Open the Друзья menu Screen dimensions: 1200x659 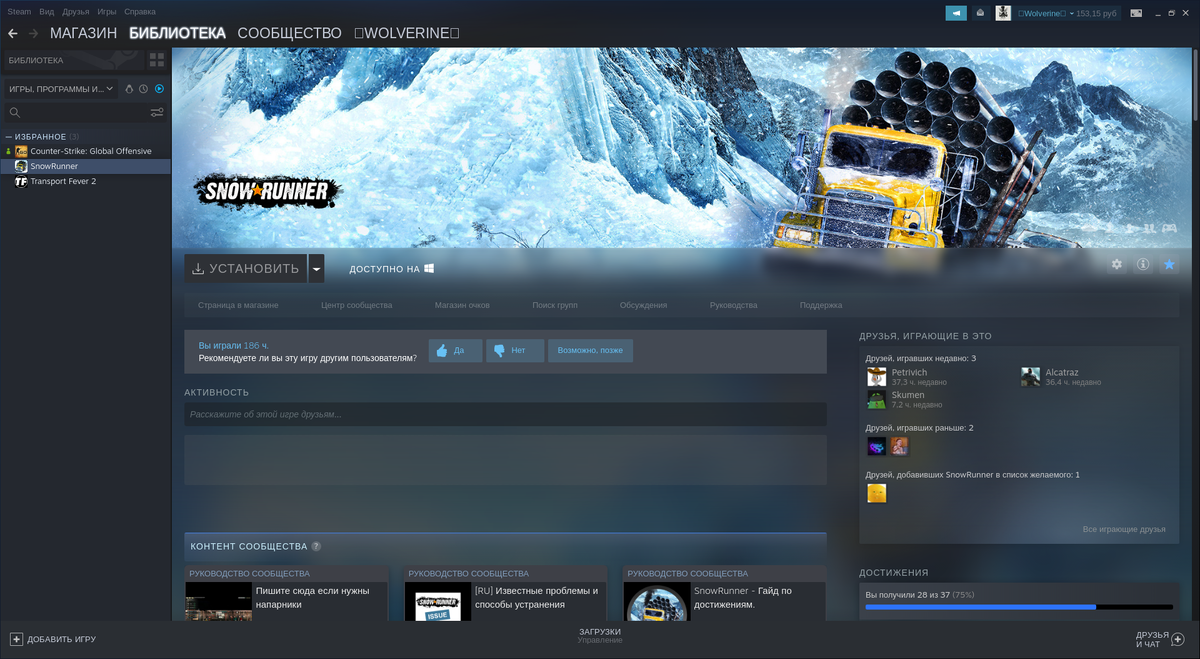[x=76, y=11]
